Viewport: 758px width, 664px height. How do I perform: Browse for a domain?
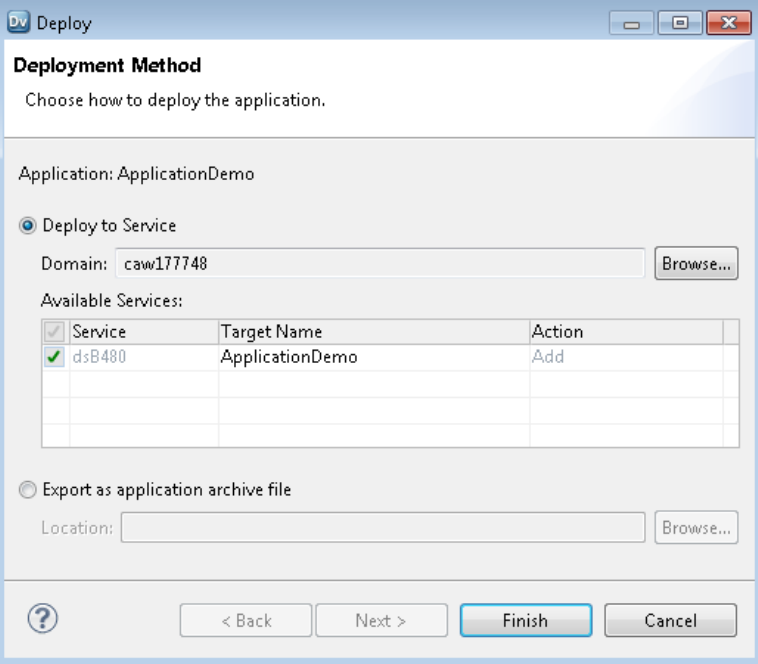click(x=696, y=264)
